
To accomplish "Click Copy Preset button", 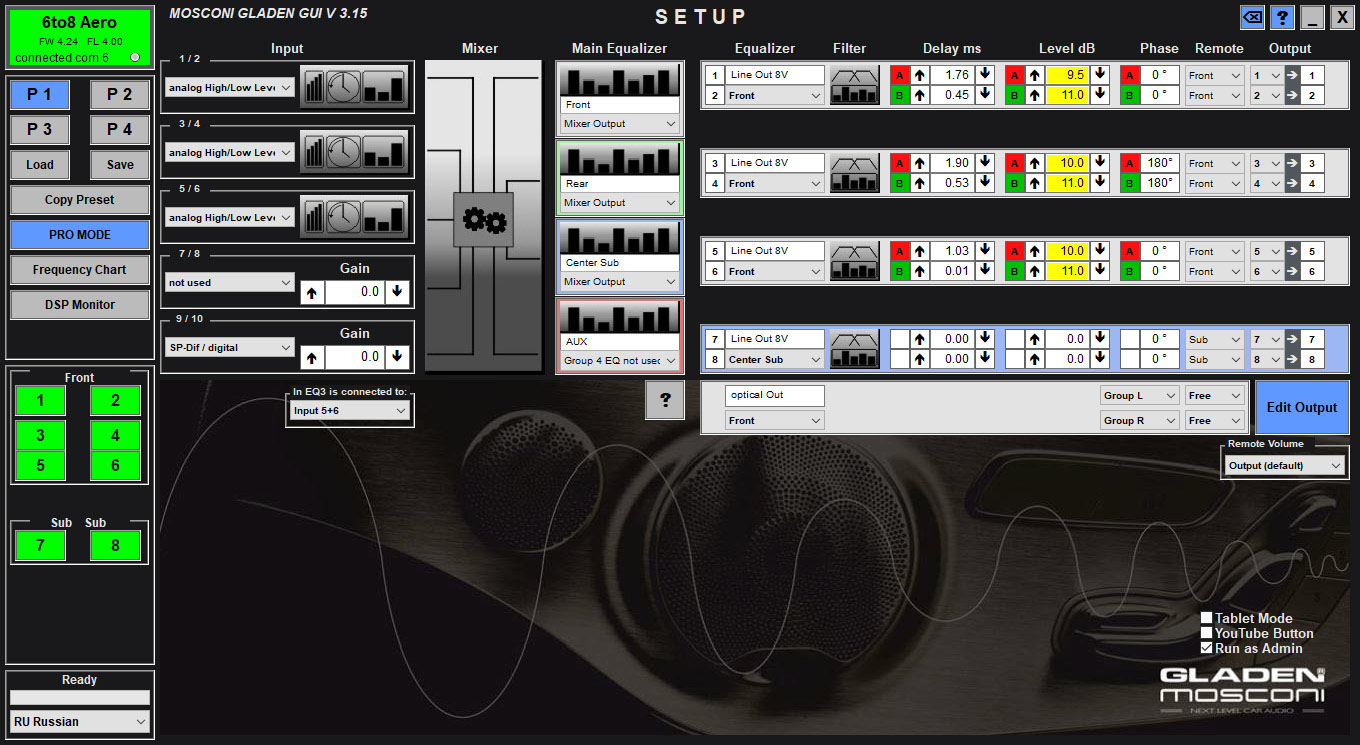I will 80,199.
